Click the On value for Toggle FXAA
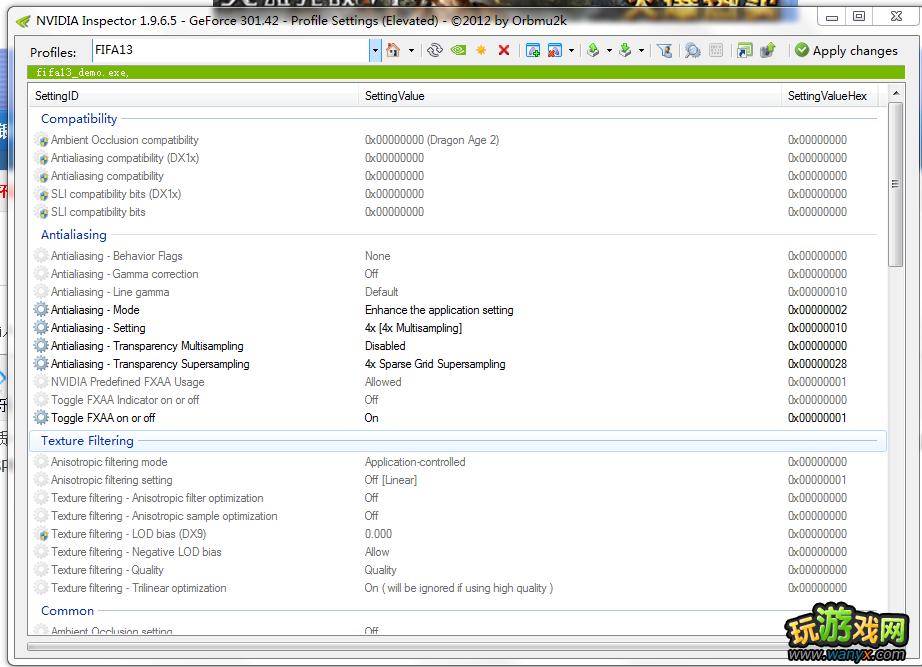The width and height of the screenshot is (922, 667). (x=372, y=418)
